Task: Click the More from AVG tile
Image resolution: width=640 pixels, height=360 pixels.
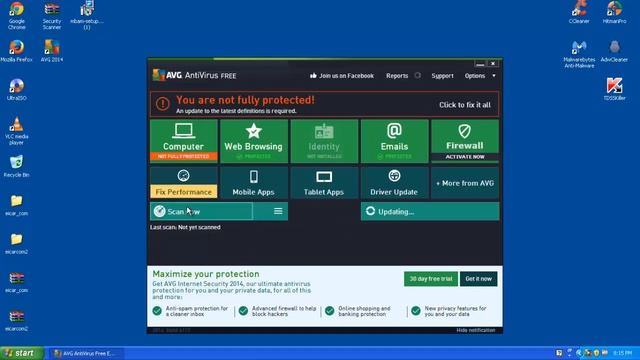Action: [x=464, y=183]
